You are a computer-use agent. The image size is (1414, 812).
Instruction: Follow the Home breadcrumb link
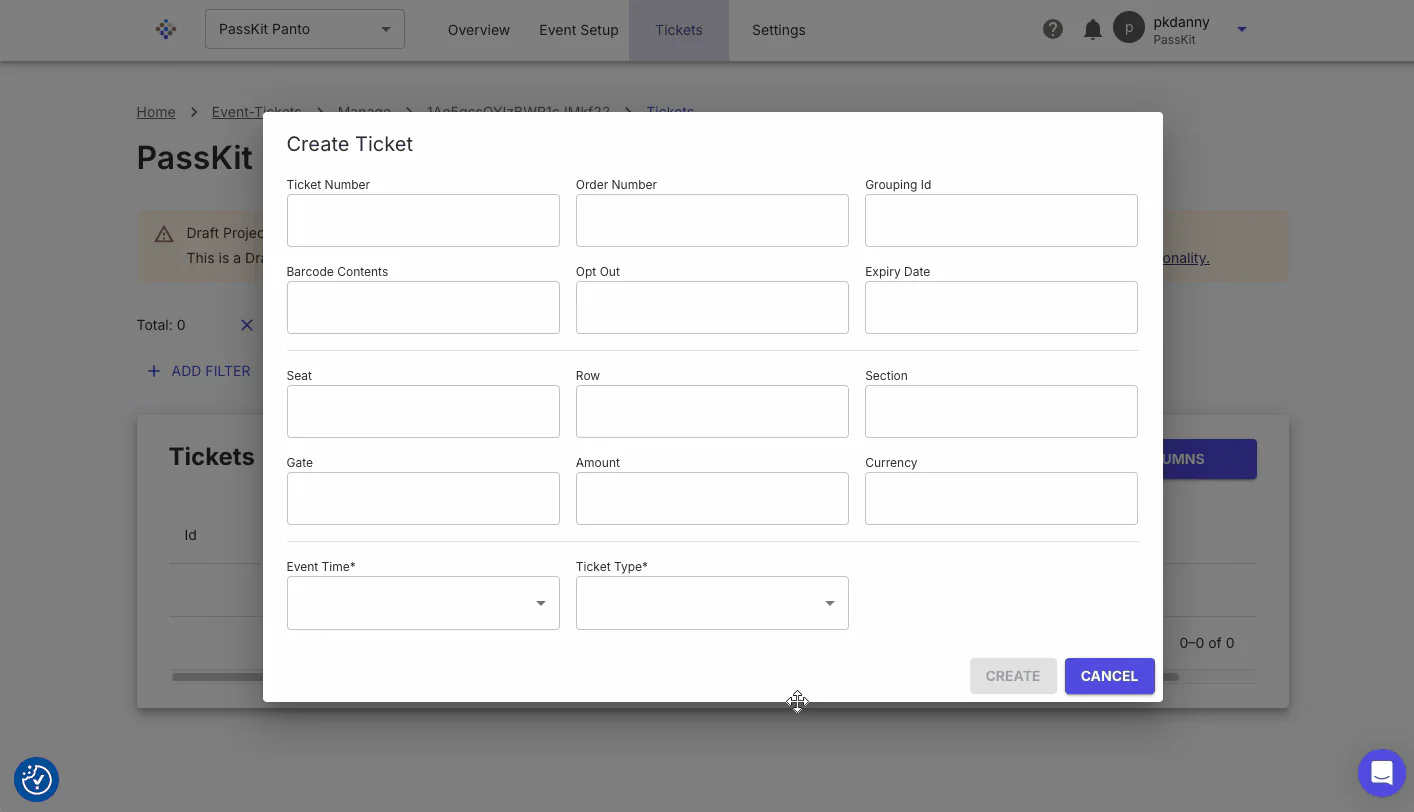pos(156,112)
